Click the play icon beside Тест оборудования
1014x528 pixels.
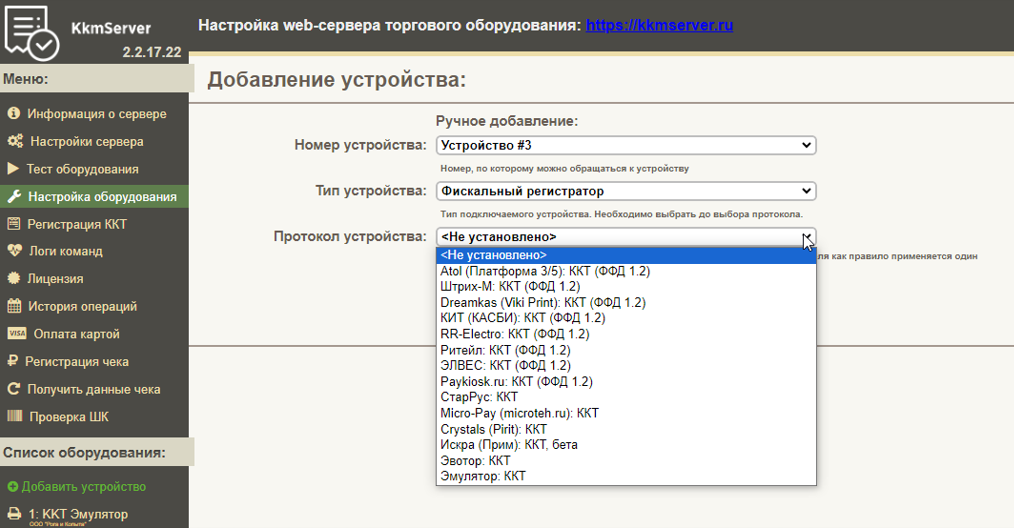click(x=13, y=168)
